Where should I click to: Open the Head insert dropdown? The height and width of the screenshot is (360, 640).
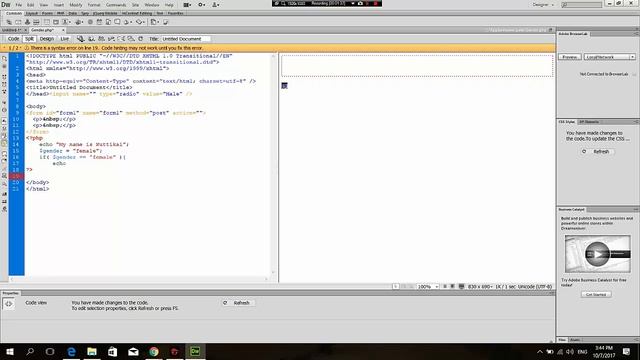128,22
